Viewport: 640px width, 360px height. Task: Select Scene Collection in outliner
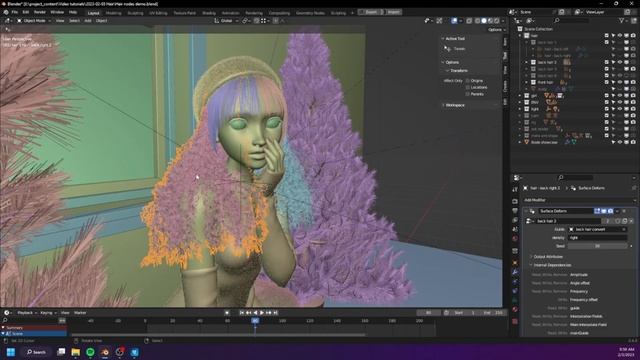point(538,29)
